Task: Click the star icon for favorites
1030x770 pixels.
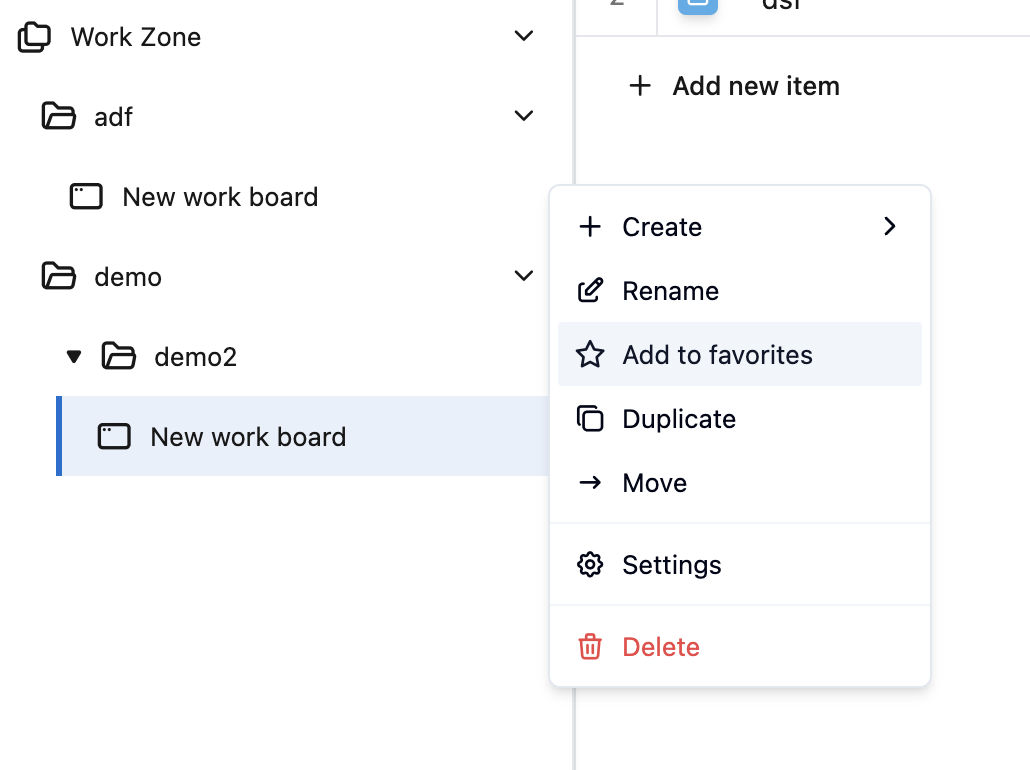Action: tap(590, 355)
